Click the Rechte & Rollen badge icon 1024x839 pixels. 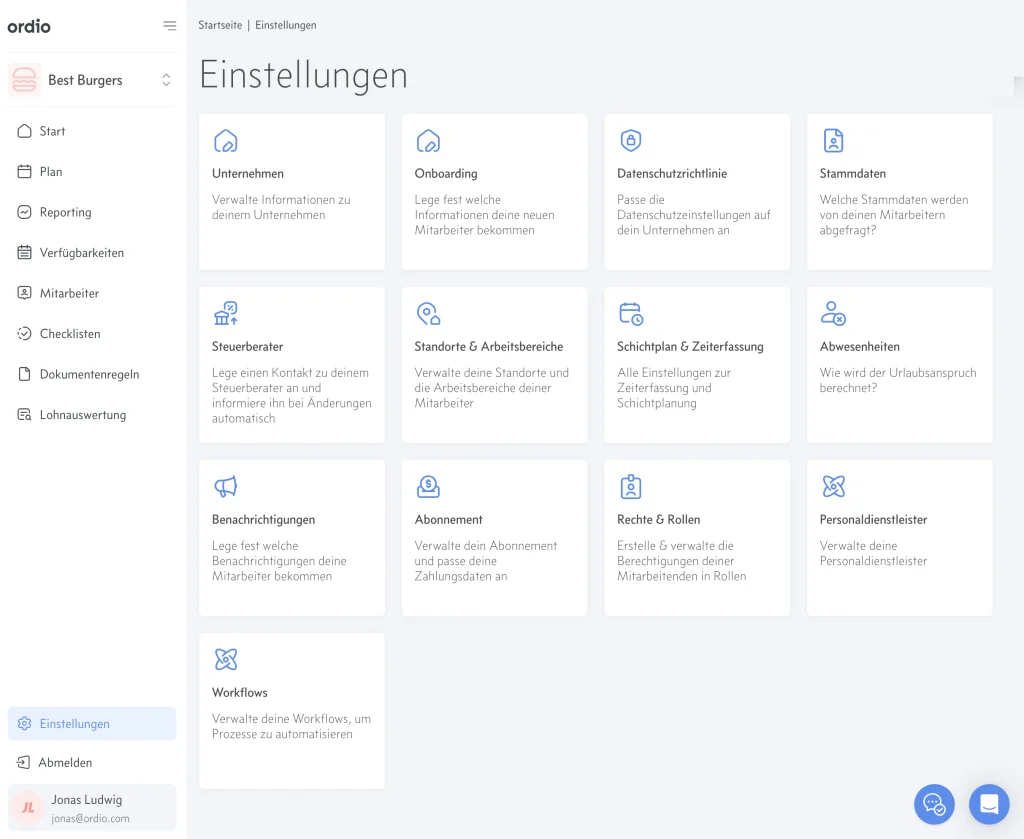[x=630, y=487]
